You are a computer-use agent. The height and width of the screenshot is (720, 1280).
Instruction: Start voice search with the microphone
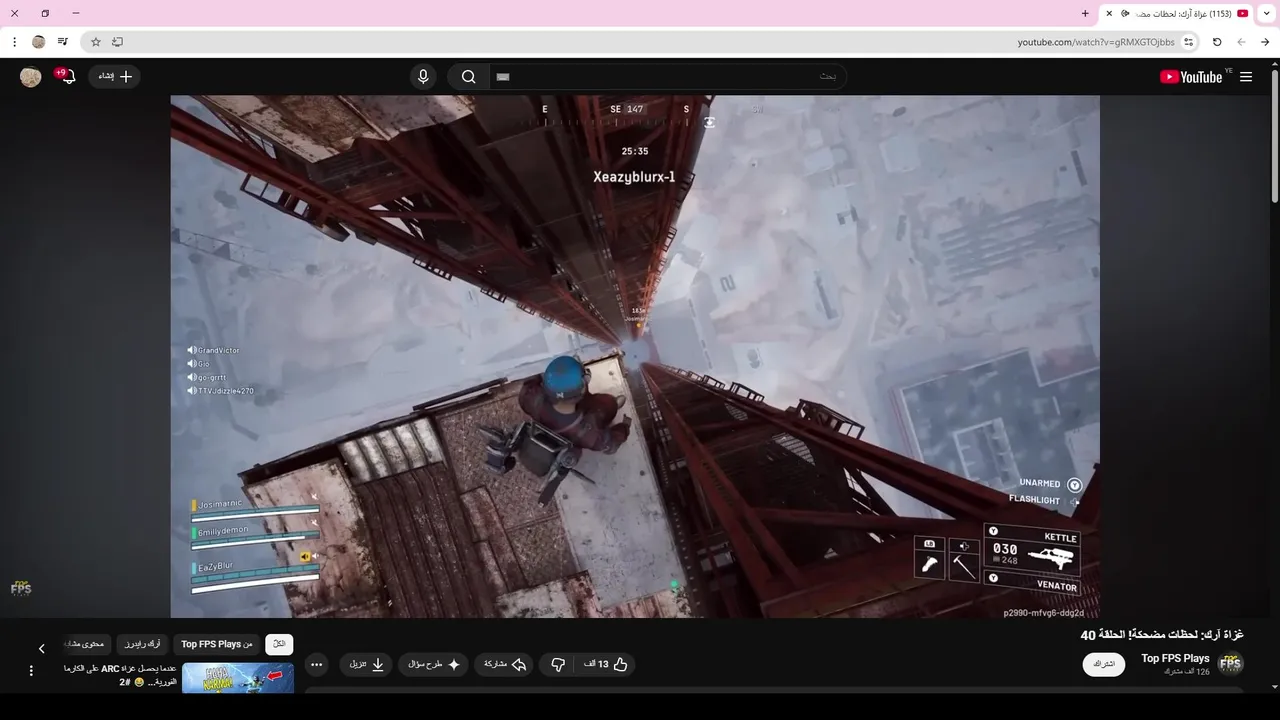tap(423, 77)
